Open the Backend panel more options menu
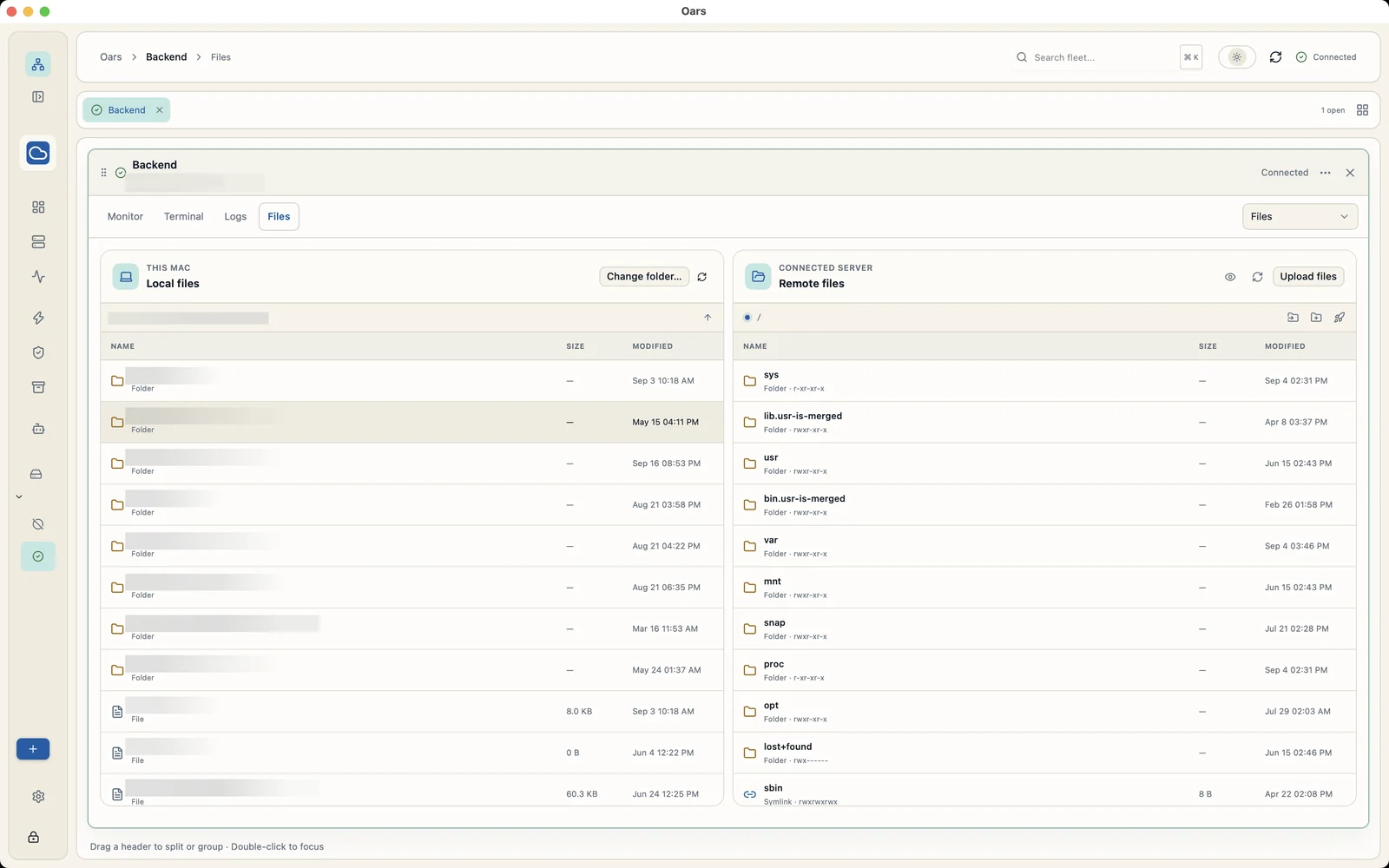This screenshot has width=1389, height=868. coord(1325,173)
